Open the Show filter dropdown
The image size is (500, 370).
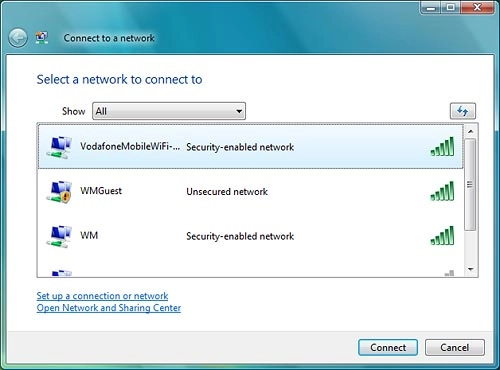(169, 111)
